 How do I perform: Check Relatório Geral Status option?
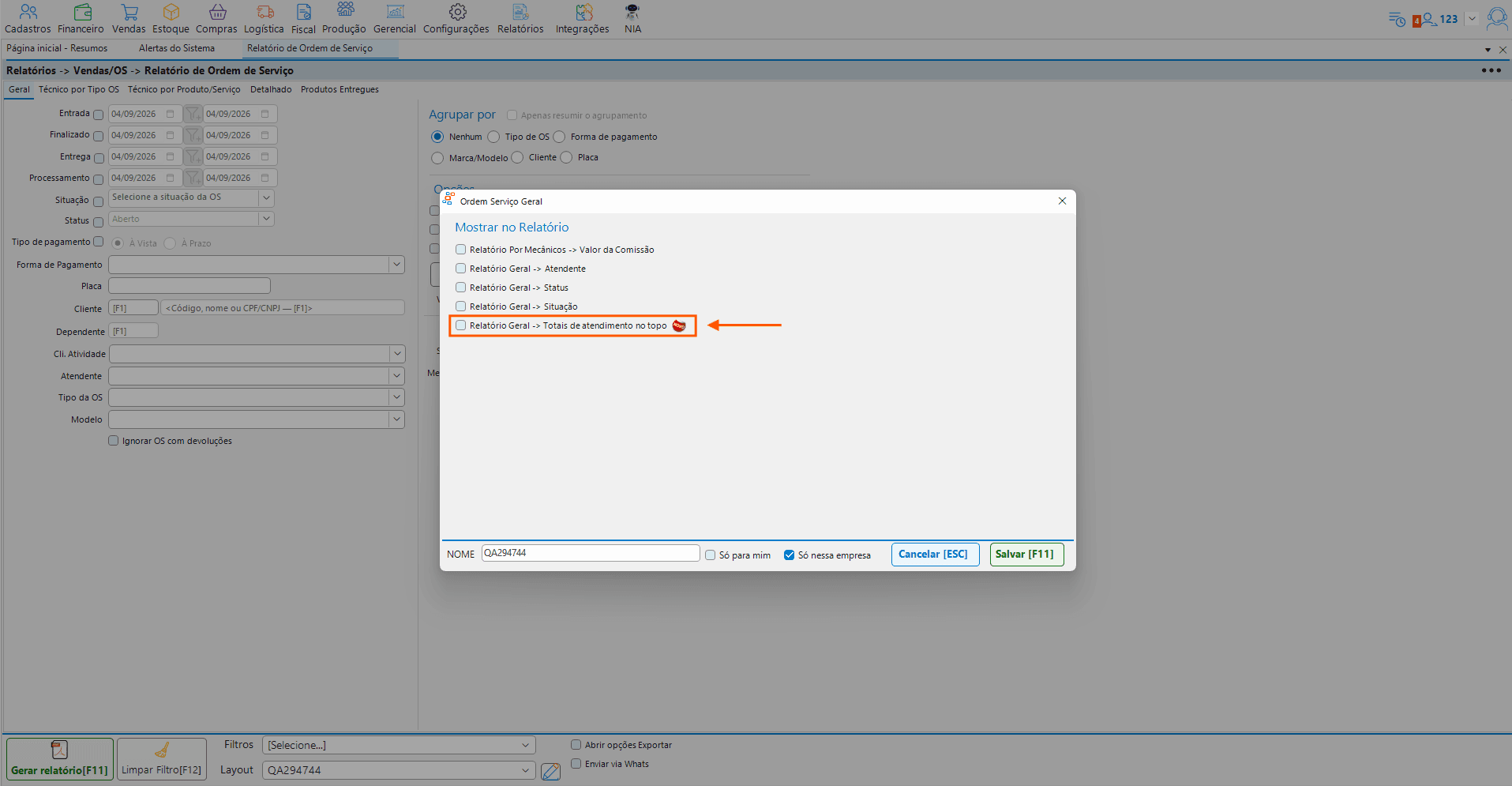pos(460,288)
